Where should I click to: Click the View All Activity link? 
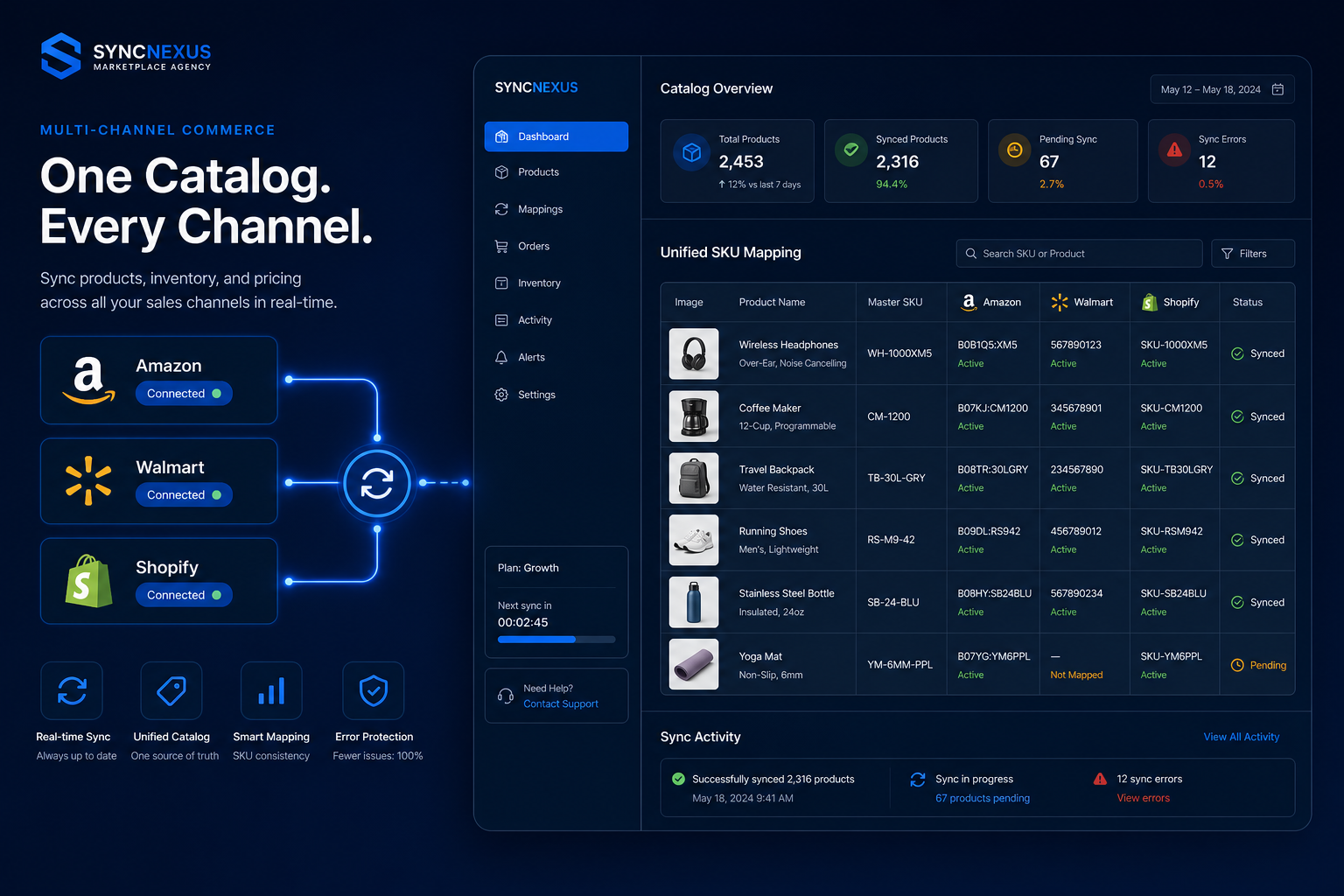(x=1241, y=737)
